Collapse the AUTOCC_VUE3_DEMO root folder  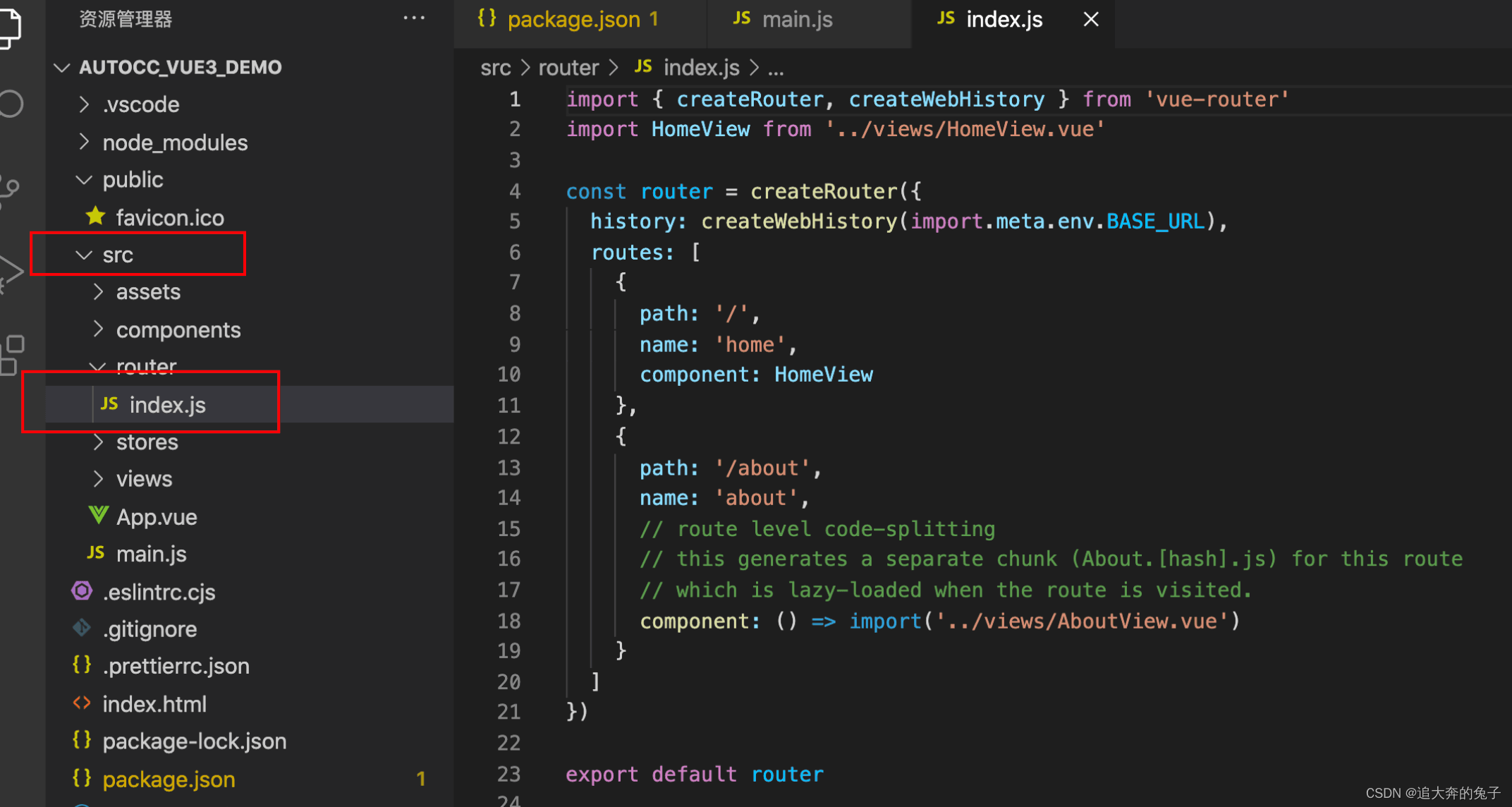point(62,67)
